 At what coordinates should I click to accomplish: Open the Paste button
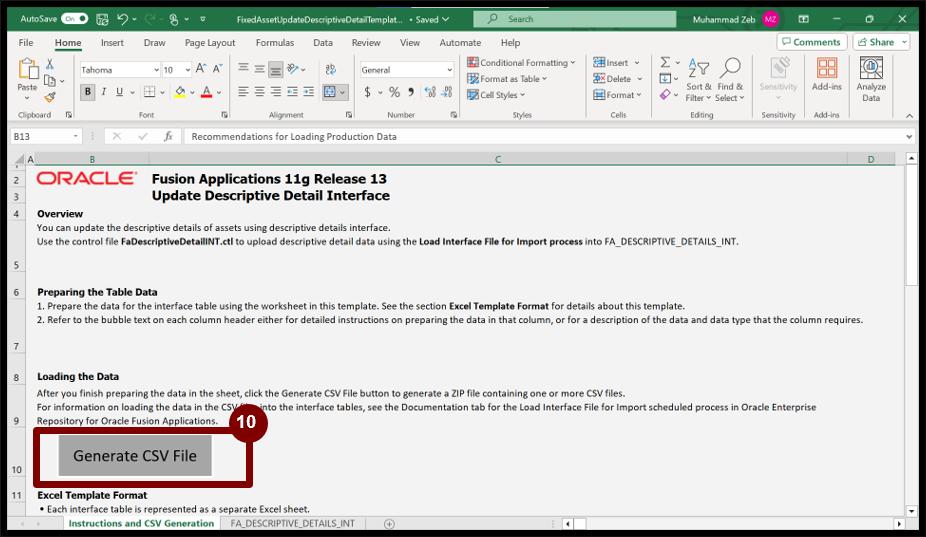click(x=27, y=76)
